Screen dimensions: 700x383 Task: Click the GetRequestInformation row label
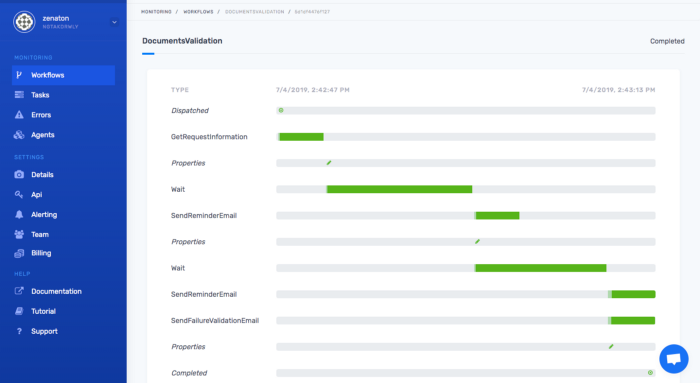(209, 137)
